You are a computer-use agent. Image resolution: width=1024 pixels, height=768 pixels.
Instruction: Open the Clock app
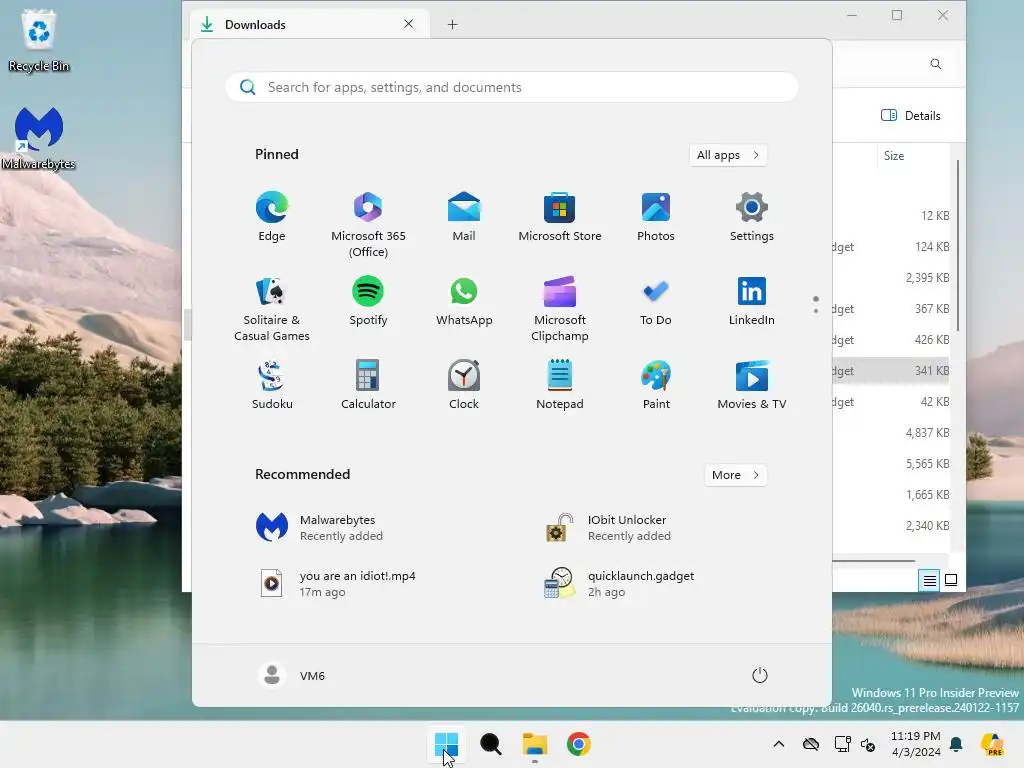(464, 385)
